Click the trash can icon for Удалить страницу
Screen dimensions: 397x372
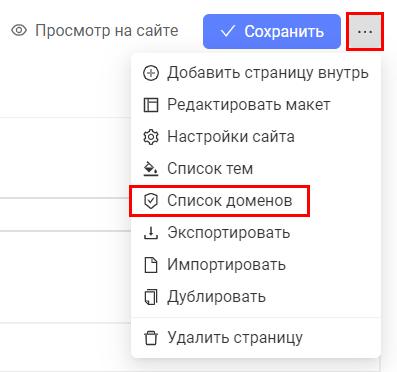click(151, 337)
